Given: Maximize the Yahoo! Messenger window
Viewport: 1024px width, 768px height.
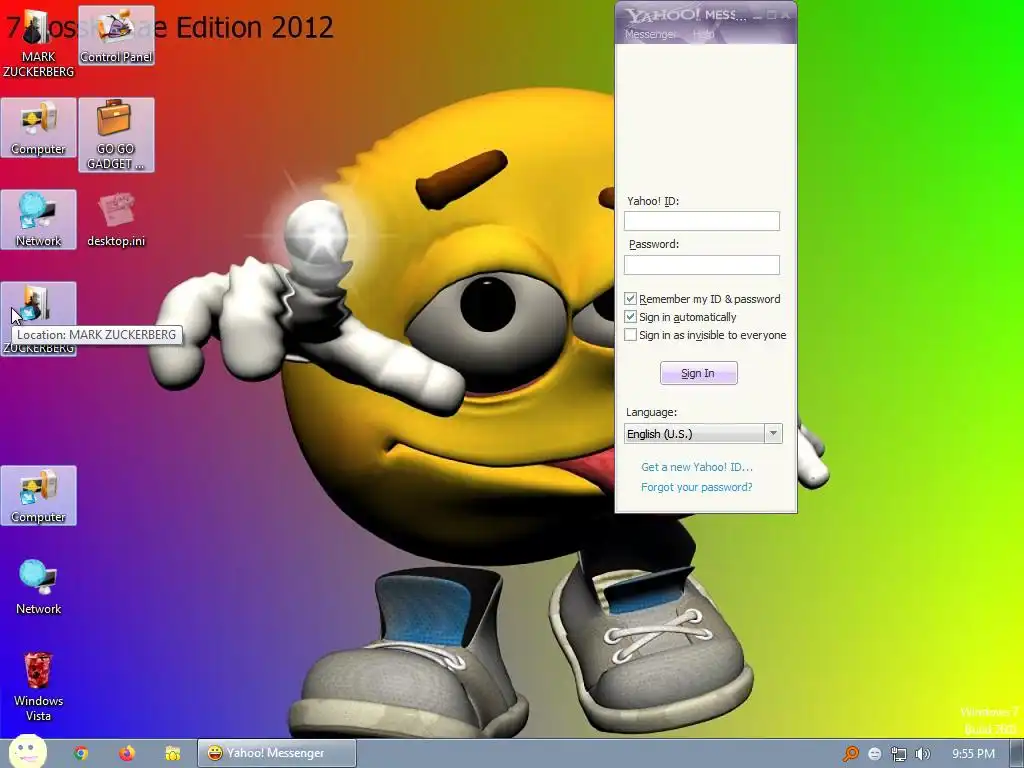Looking at the screenshot, I should (x=771, y=15).
